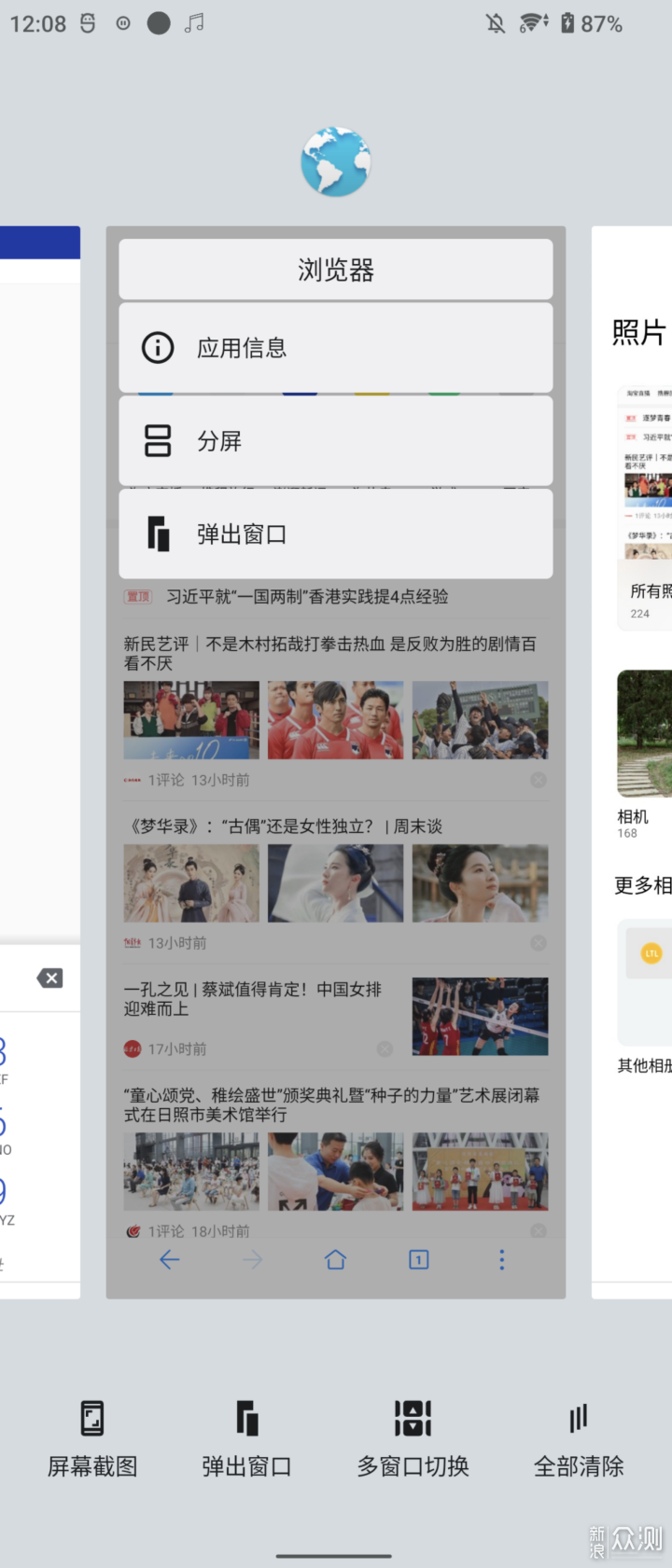Click the split-screen icon beside 分屏
The image size is (672, 1568).
[x=158, y=440]
